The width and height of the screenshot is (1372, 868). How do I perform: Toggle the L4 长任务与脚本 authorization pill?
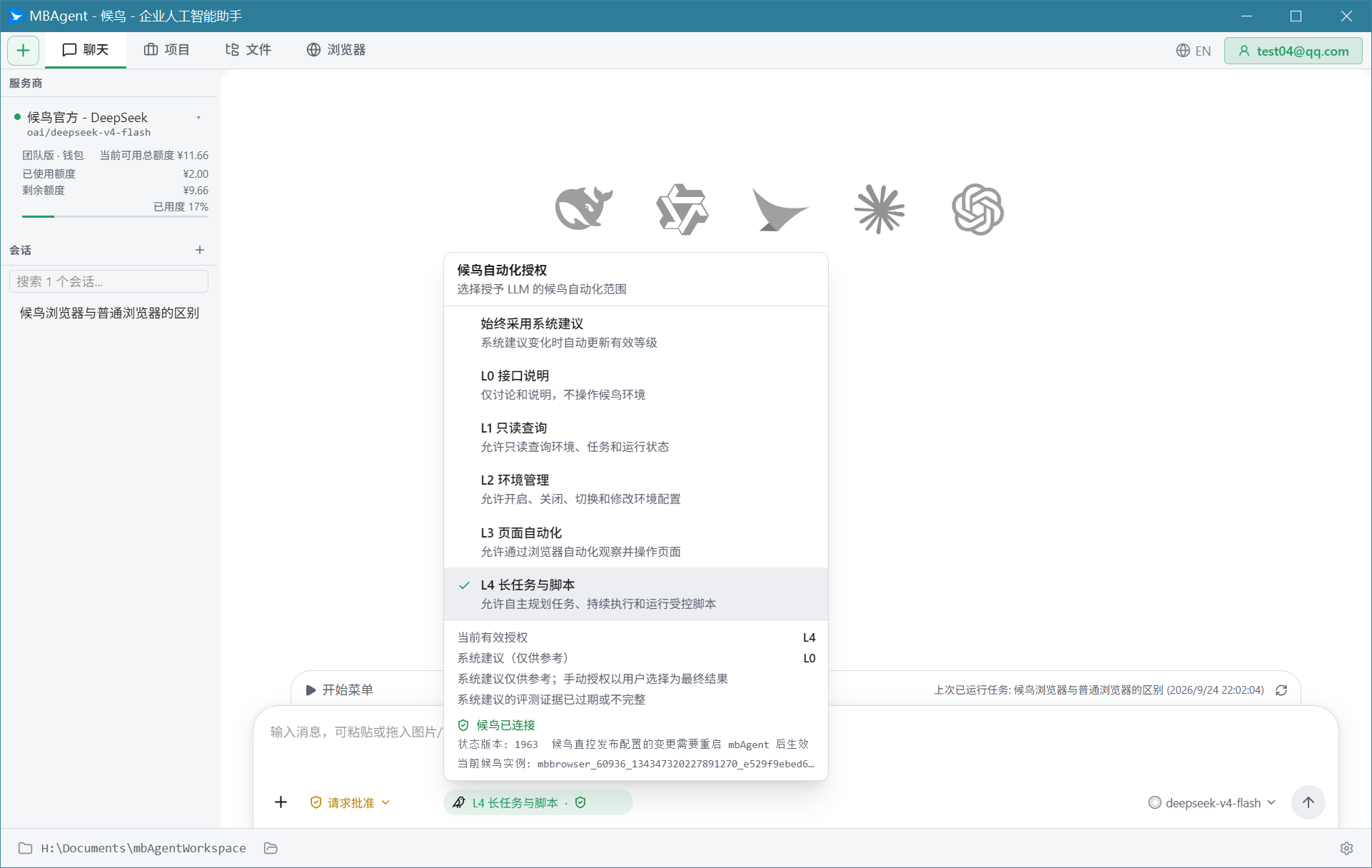(x=538, y=802)
